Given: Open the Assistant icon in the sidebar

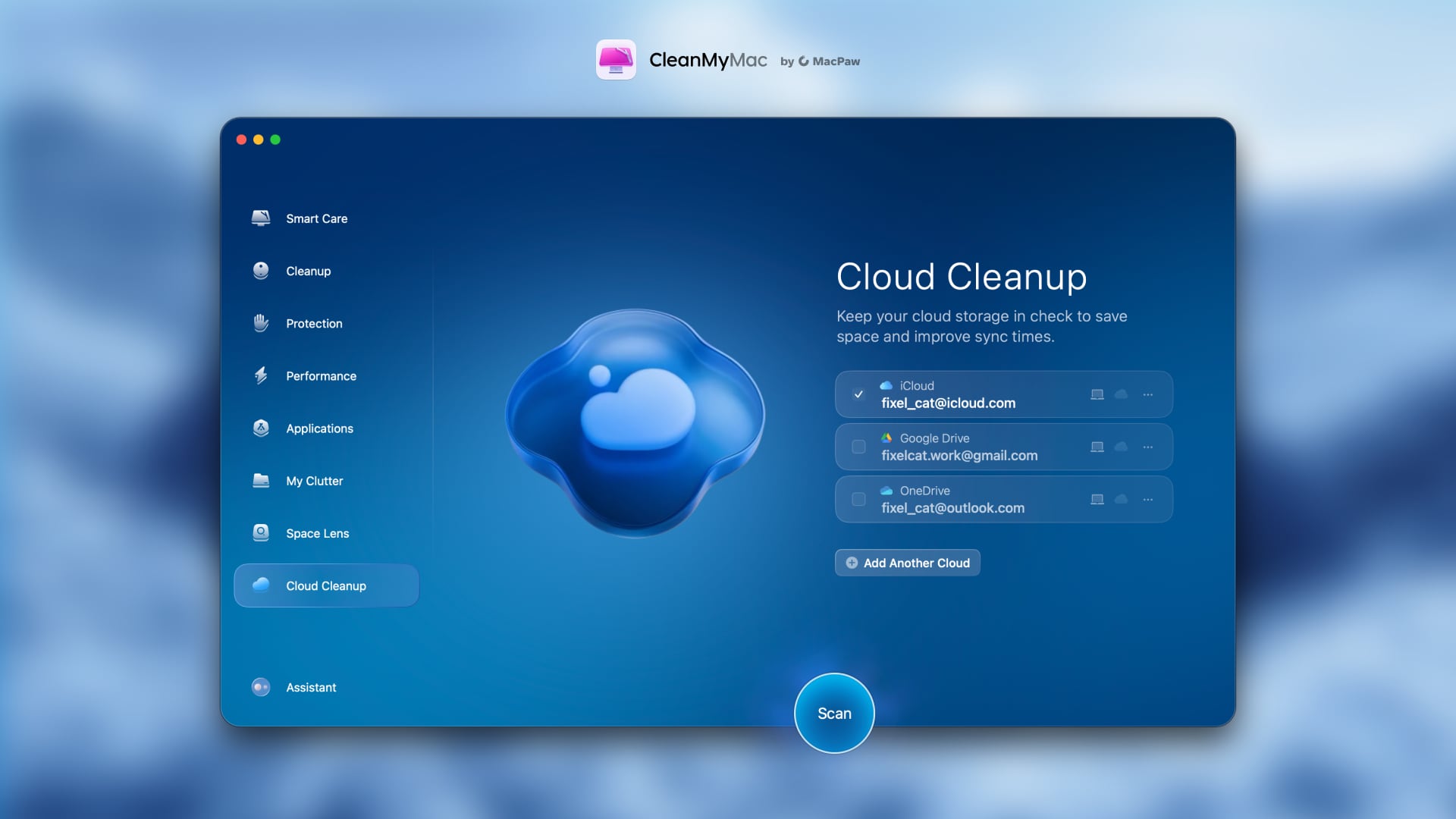Looking at the screenshot, I should click(261, 687).
